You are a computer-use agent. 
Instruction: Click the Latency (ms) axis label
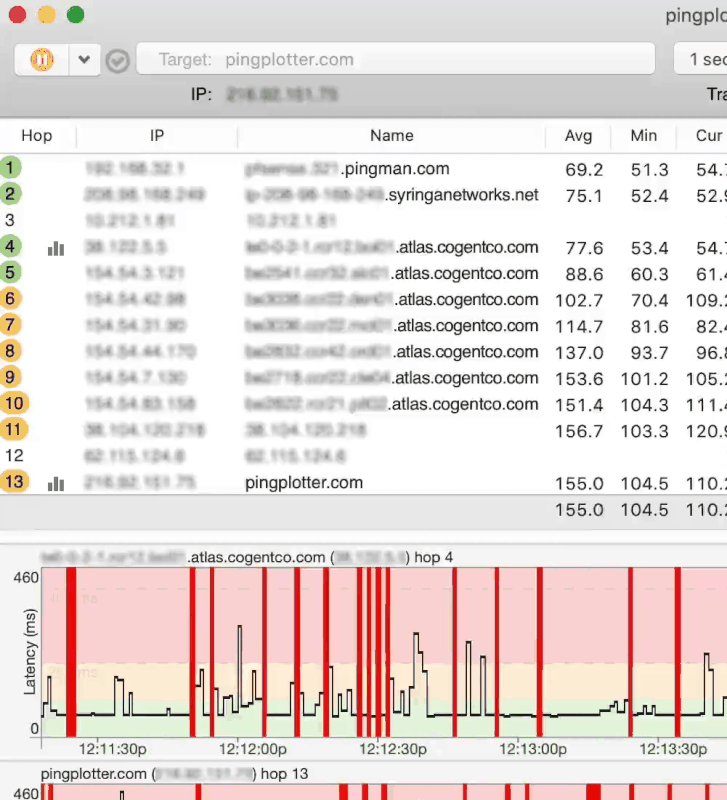pos(30,652)
